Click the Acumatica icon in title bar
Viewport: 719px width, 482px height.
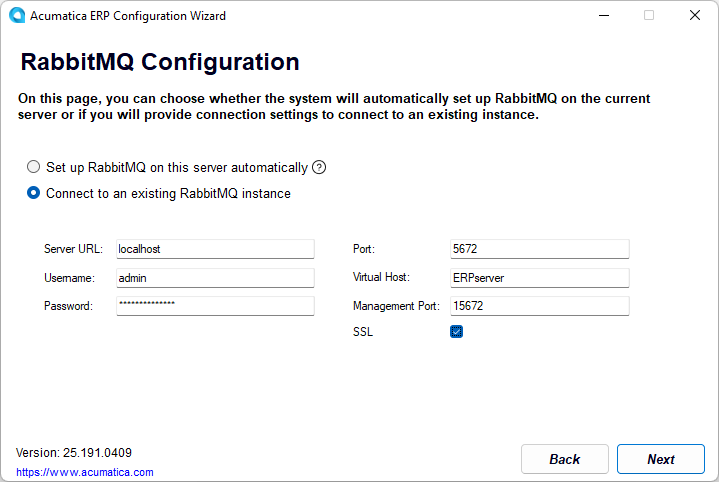click(15, 16)
